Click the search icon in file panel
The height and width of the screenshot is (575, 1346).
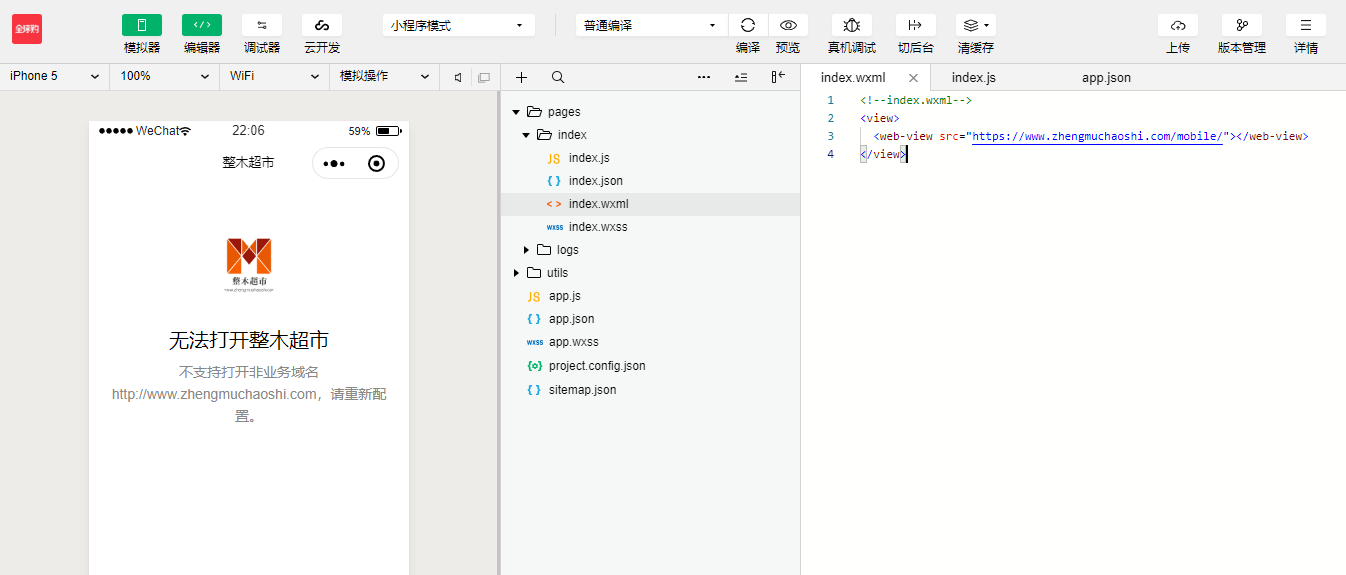tap(558, 77)
